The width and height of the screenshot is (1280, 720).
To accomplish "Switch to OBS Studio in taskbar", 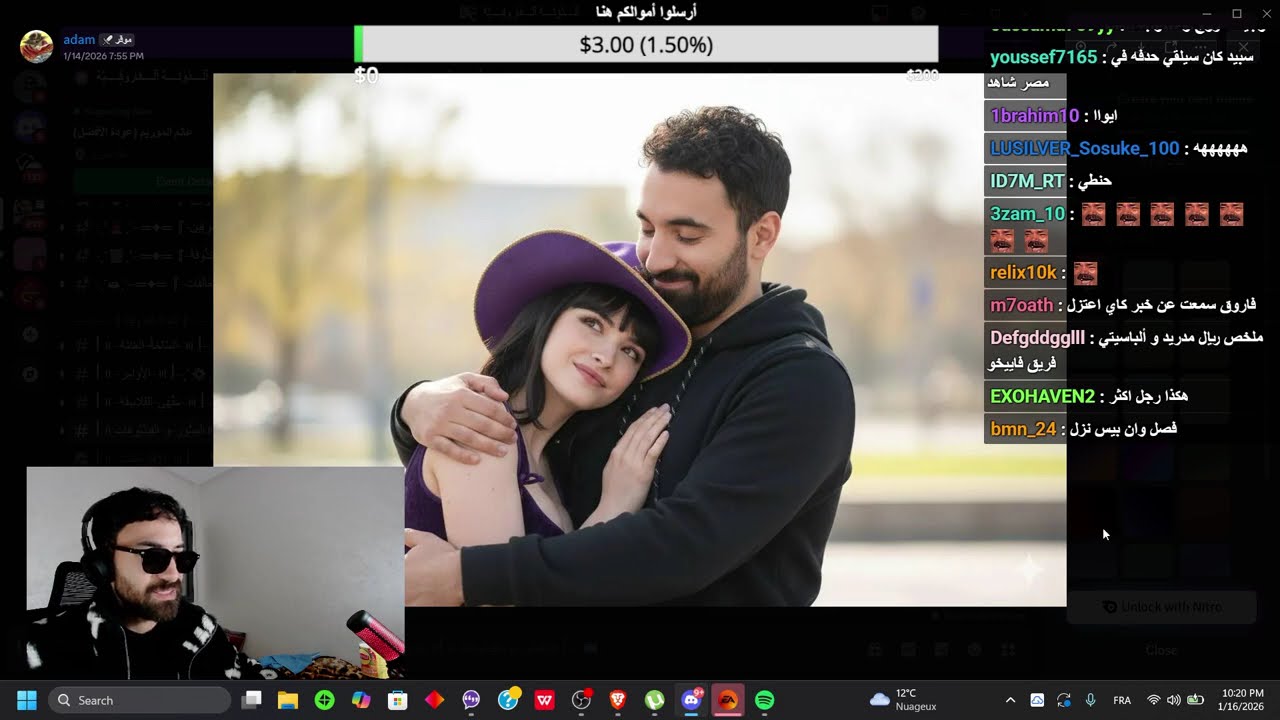I will click(x=581, y=700).
